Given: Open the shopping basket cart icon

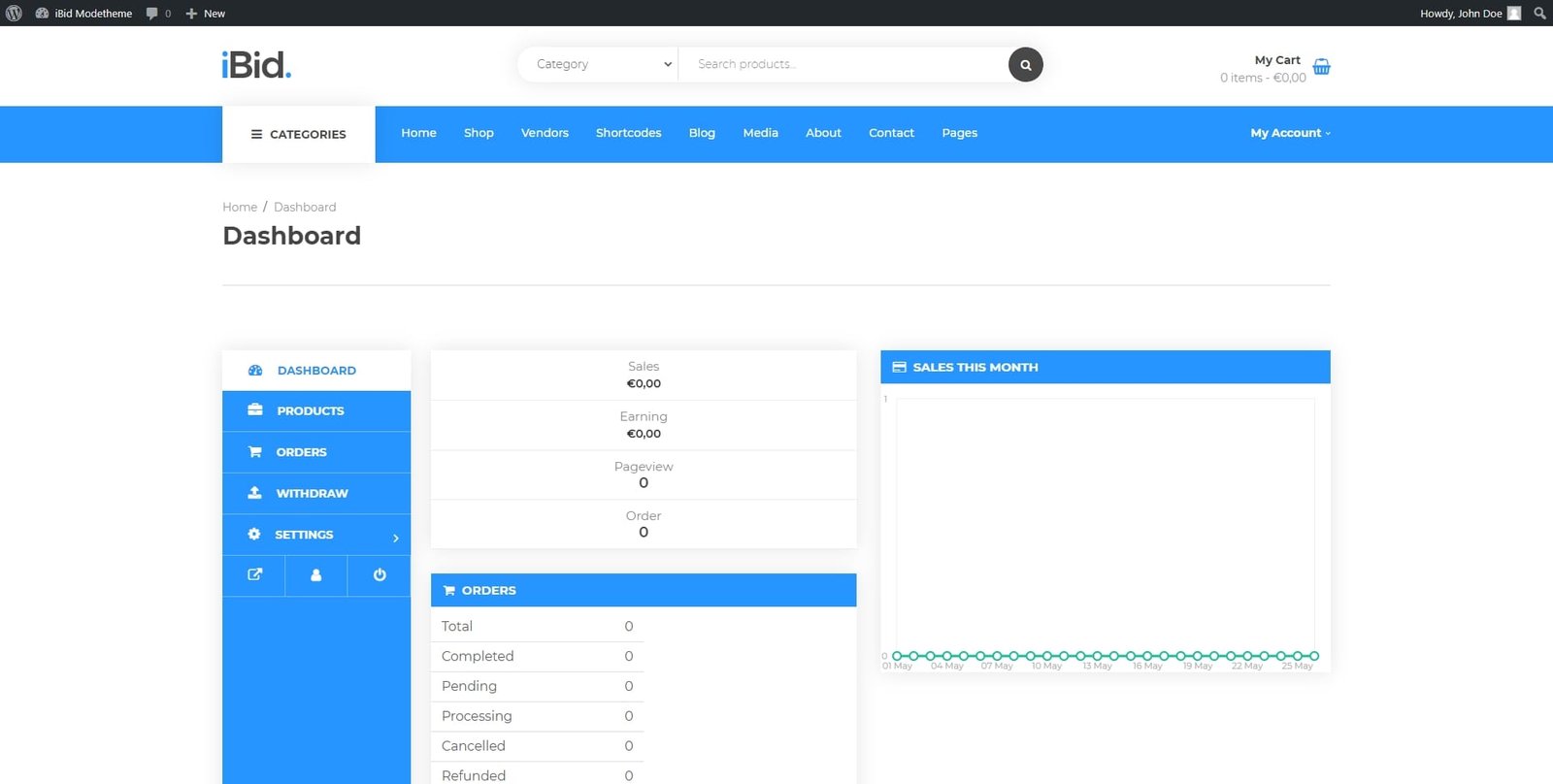Looking at the screenshot, I should 1321,67.
